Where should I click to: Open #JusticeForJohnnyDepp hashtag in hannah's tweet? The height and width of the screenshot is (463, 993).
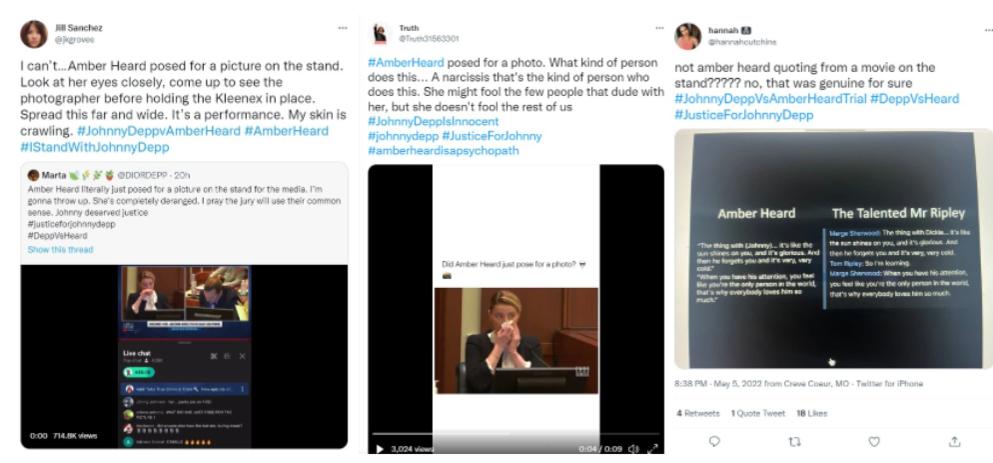(x=743, y=115)
